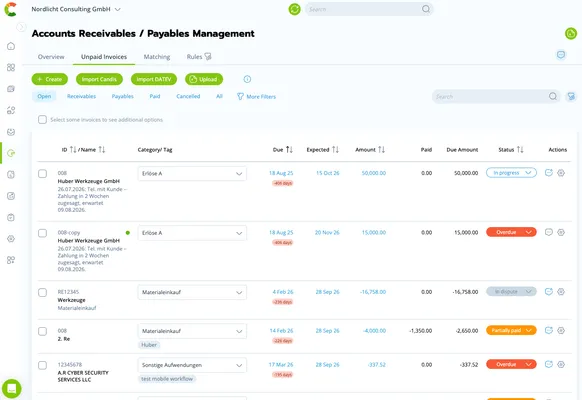Viewport: 582px width, 400px height.
Task: Open comment icon for 2. Re row
Action: [549, 330]
